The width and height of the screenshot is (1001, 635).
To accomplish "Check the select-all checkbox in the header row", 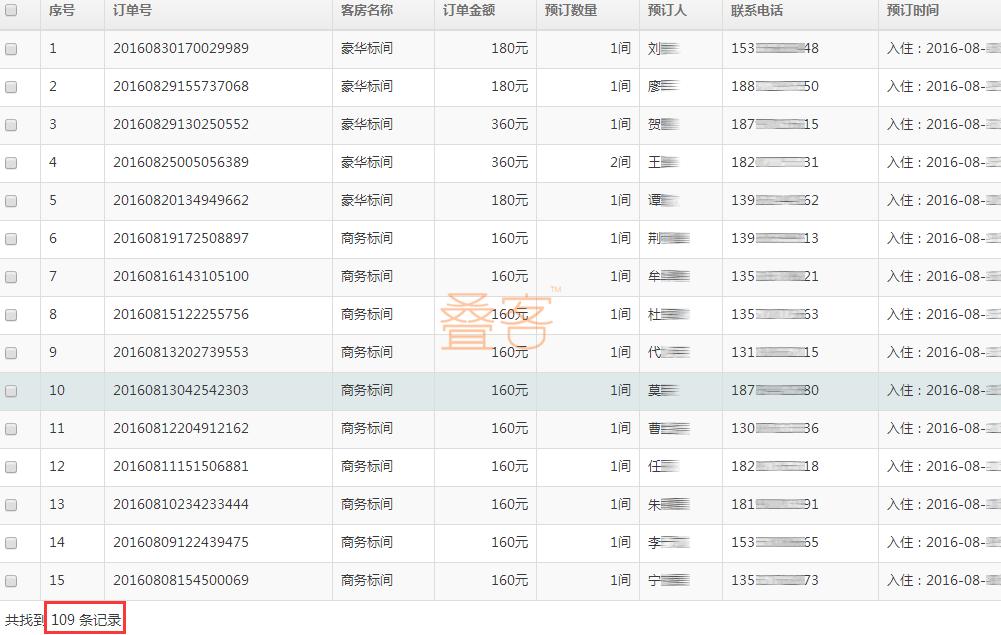I will pos(11,12).
